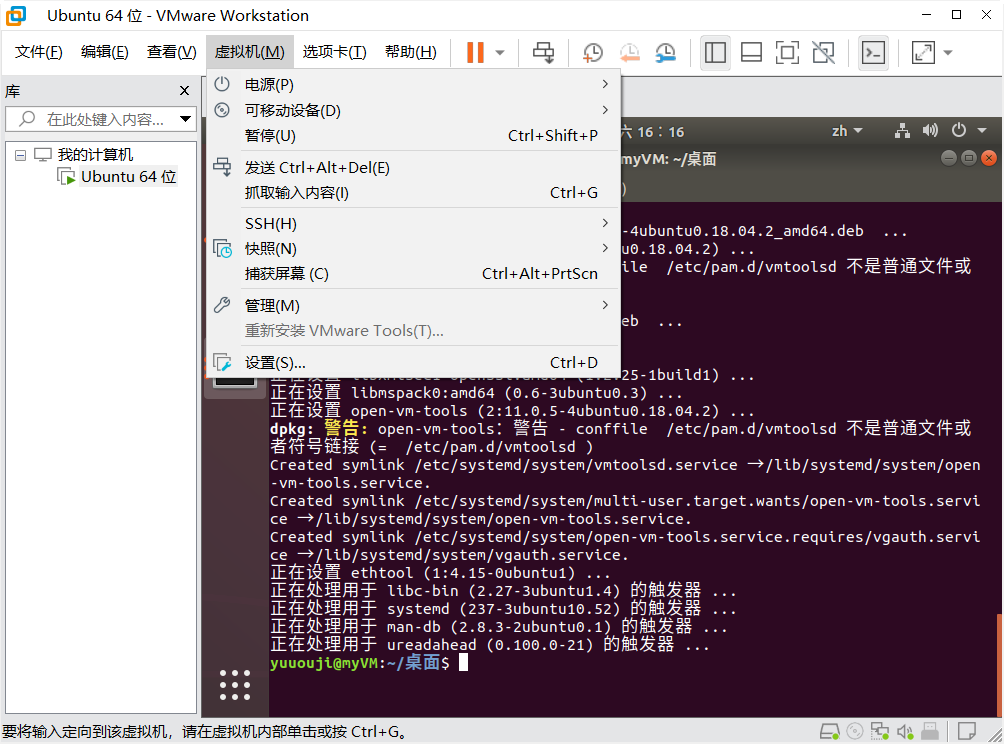Minimize the Ubuntu terminal window
The width and height of the screenshot is (1004, 744).
pyautogui.click(x=949, y=158)
